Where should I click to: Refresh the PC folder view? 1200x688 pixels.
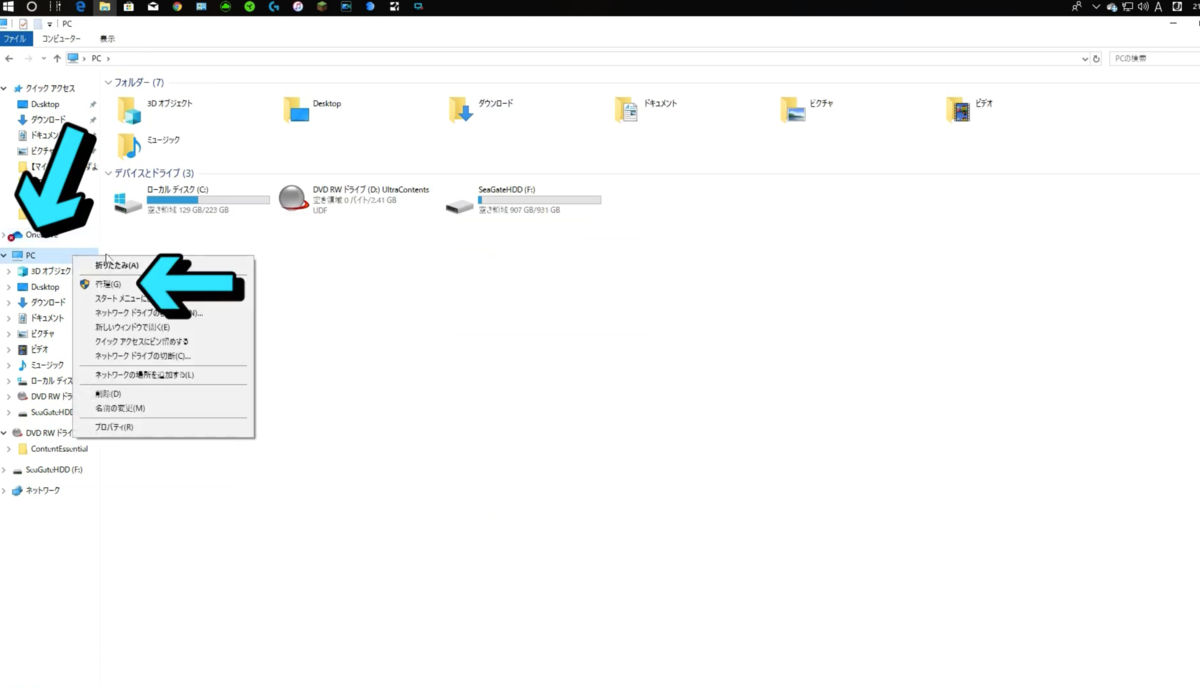coord(1096,59)
